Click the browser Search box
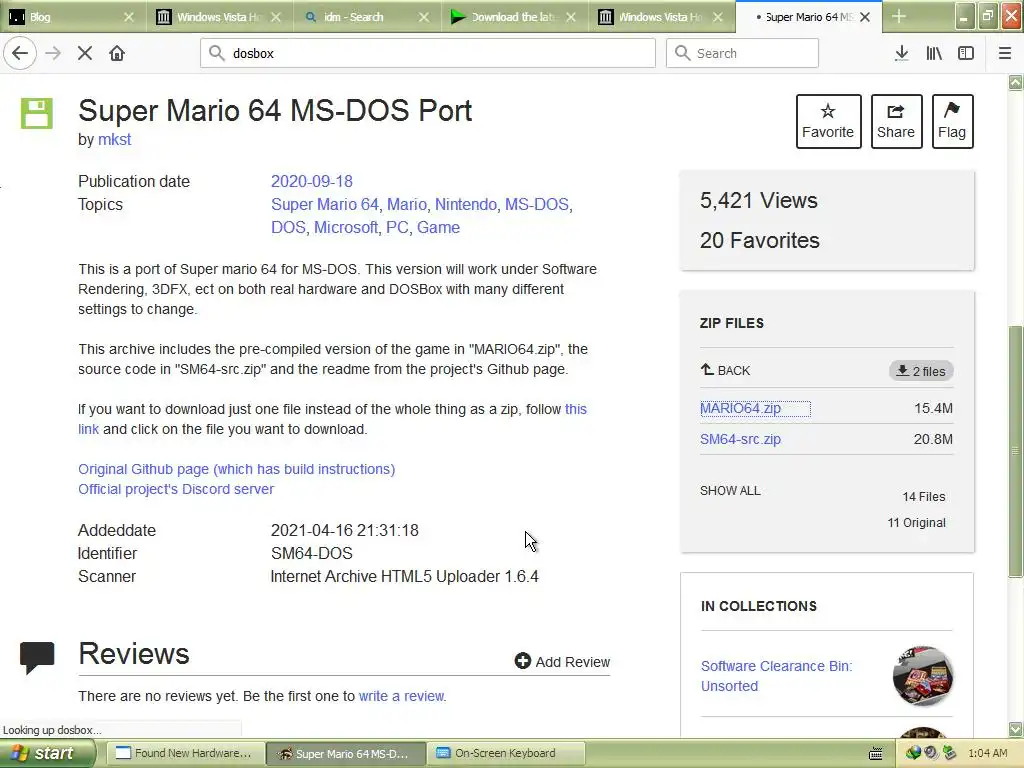 click(x=743, y=53)
